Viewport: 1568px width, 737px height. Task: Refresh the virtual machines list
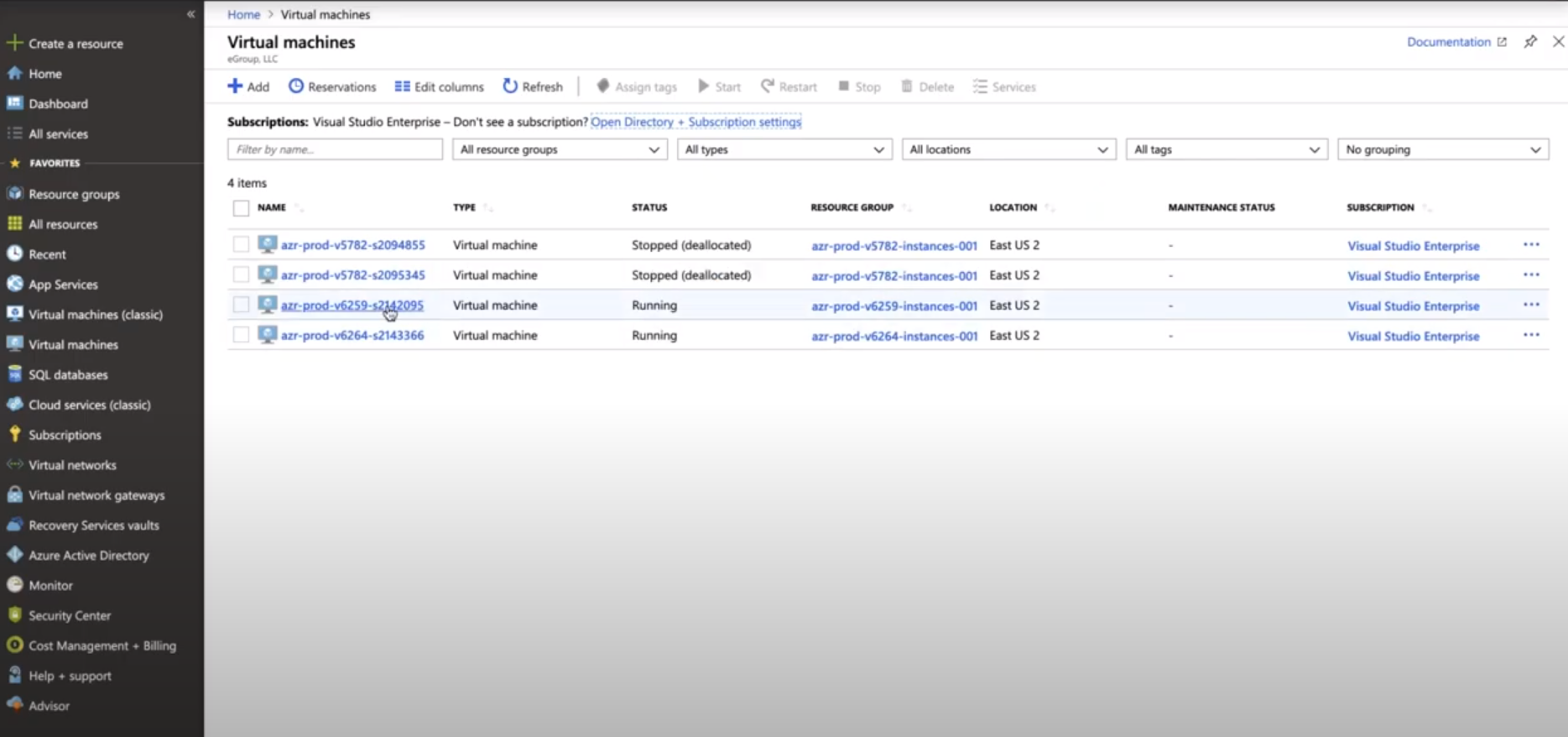[533, 86]
